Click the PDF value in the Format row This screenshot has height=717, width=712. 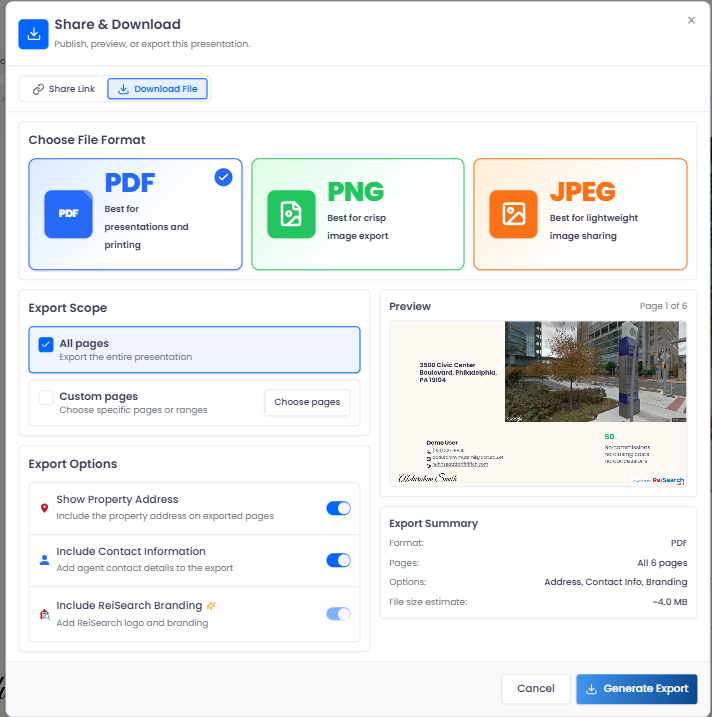tap(679, 543)
